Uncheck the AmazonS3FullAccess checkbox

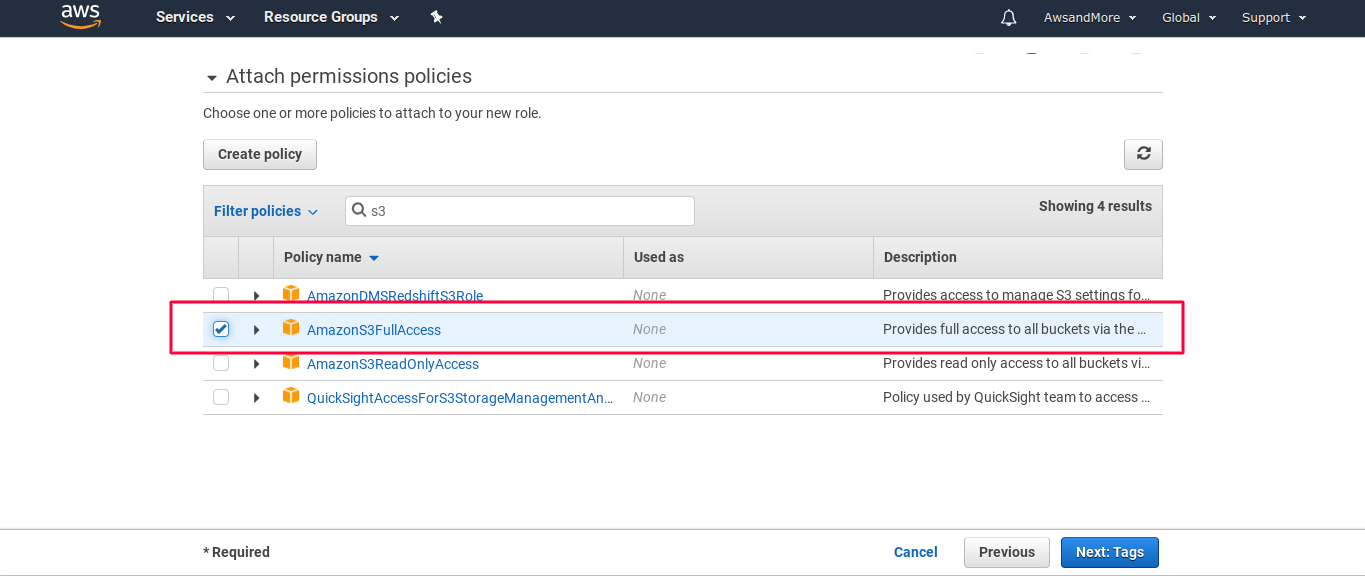221,329
